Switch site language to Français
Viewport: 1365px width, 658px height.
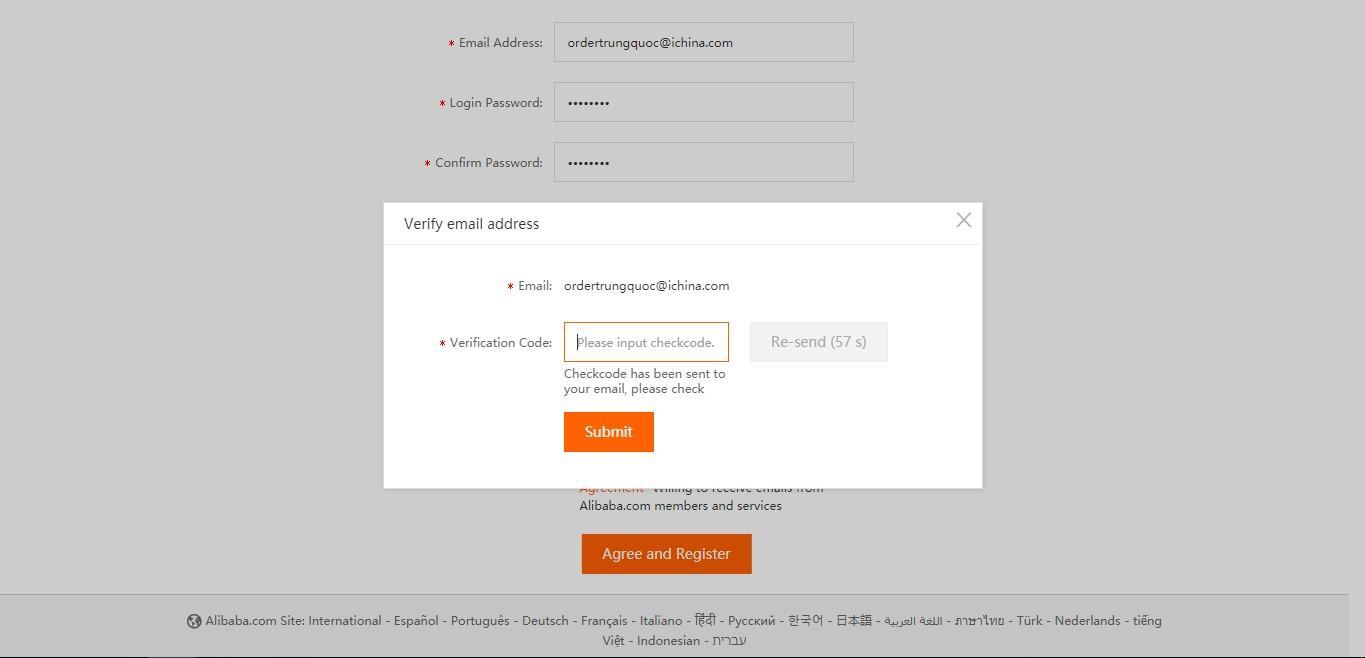(604, 621)
